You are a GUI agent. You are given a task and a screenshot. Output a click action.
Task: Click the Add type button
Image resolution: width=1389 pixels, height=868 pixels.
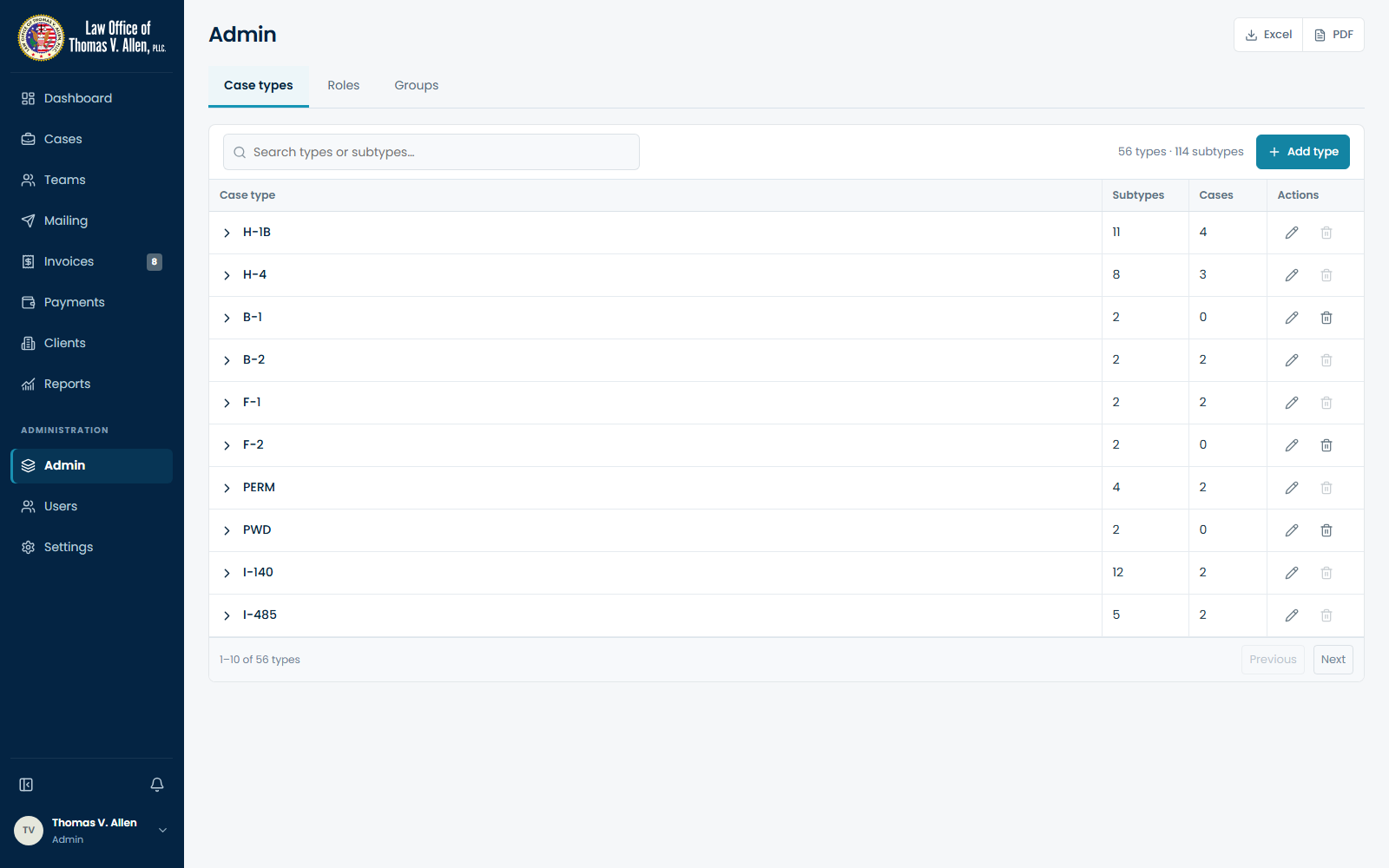click(x=1303, y=152)
